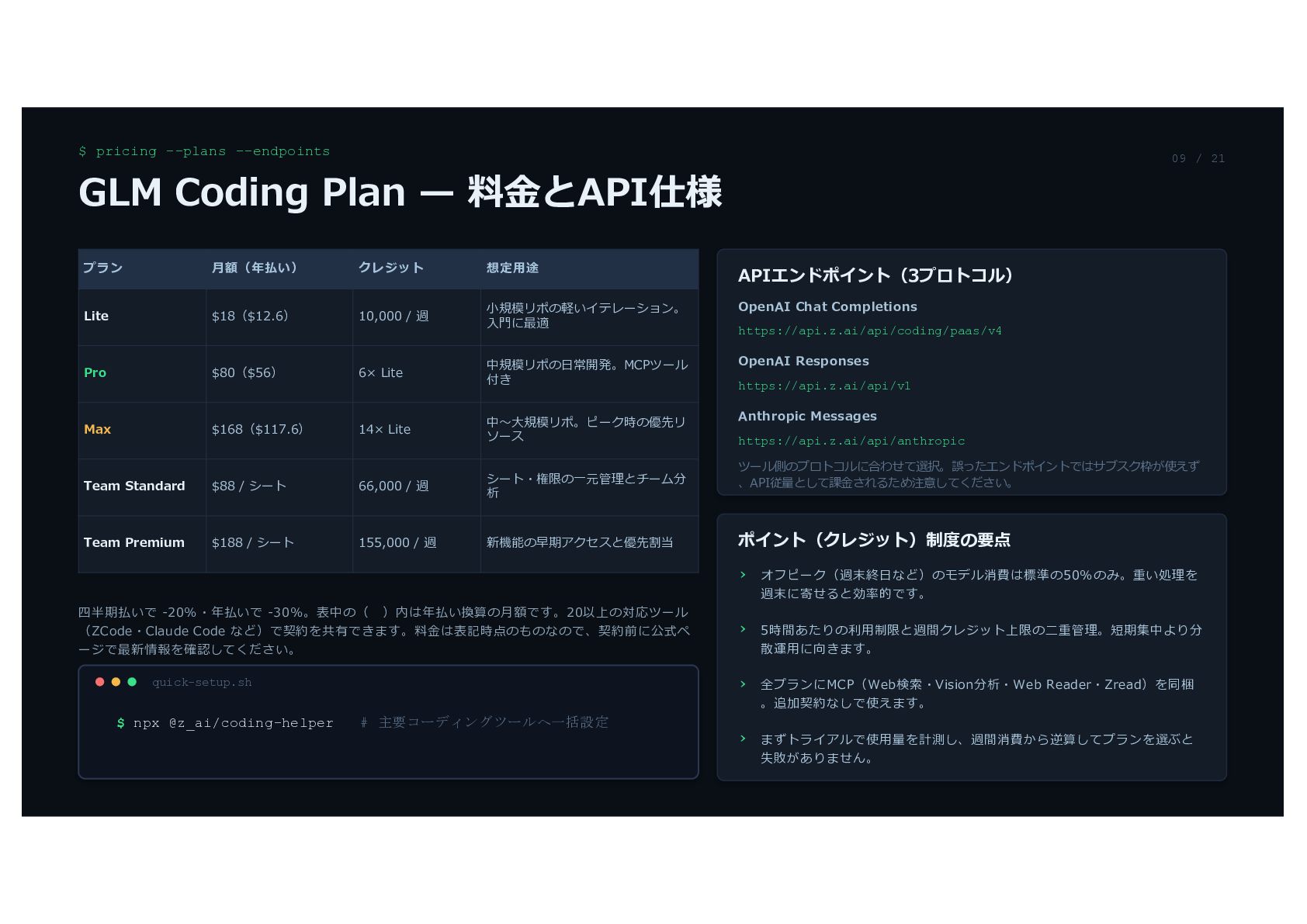Click chevron bullet beside 5時間あたり point
Screen dimensions: 1307x924
pos(743,629)
